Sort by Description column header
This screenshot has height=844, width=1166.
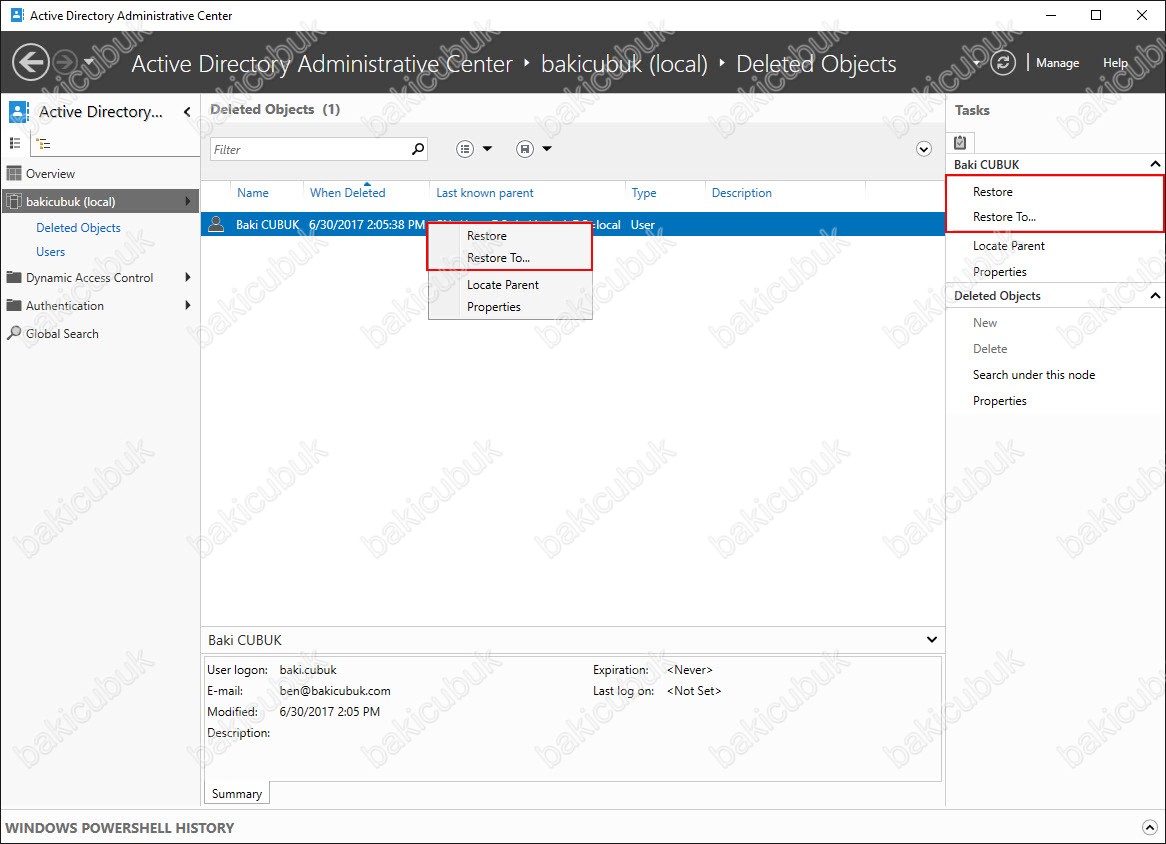click(x=741, y=193)
